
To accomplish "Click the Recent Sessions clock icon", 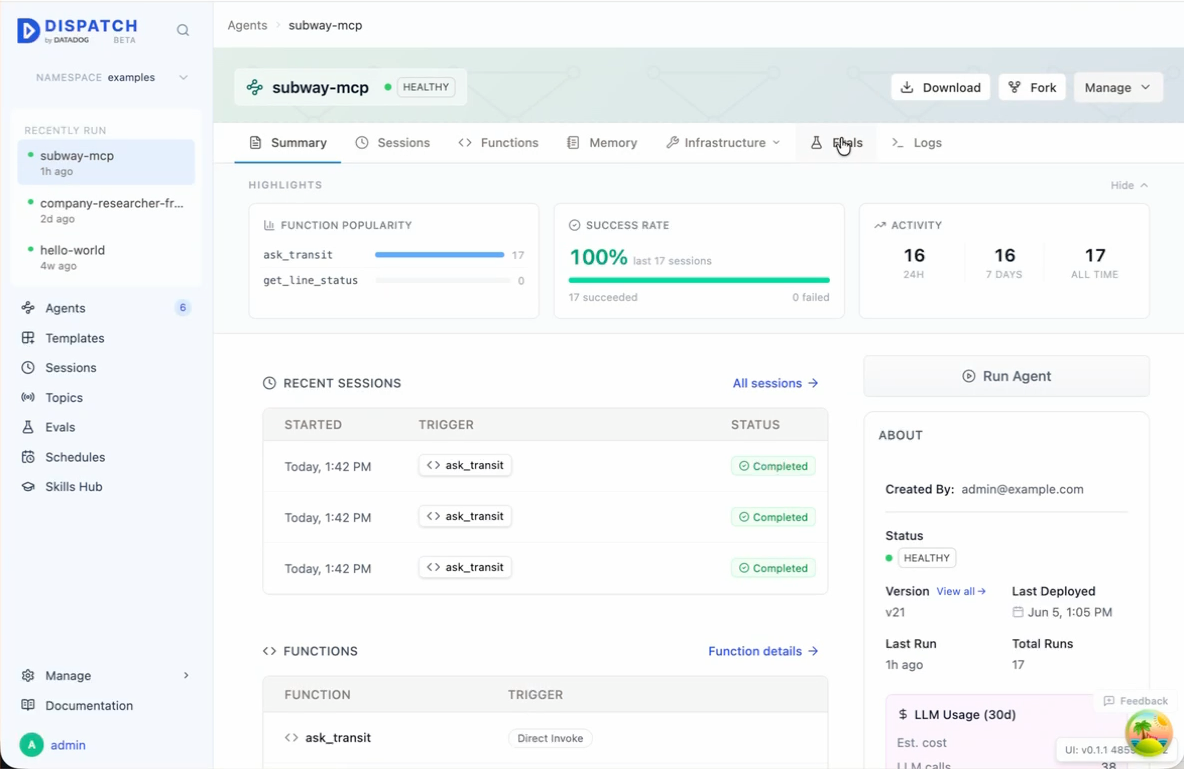I will click(269, 383).
